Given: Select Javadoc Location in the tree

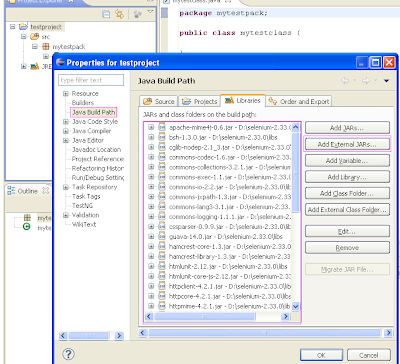Looking at the screenshot, I should click(97, 150).
